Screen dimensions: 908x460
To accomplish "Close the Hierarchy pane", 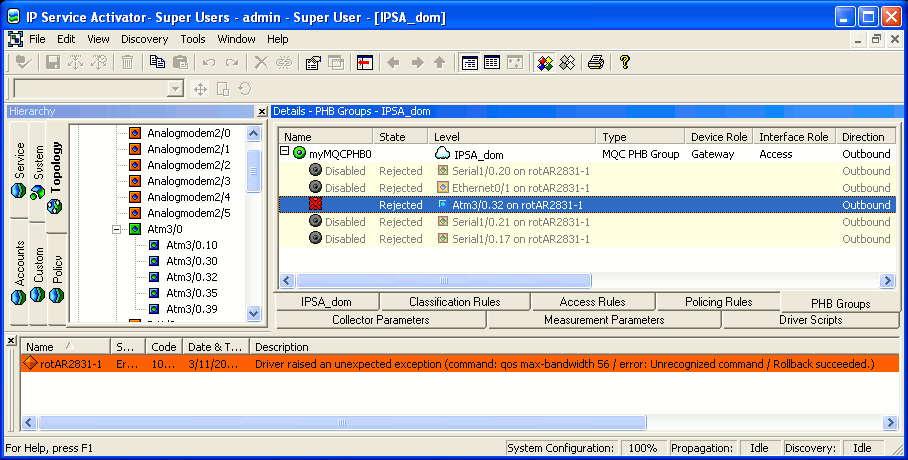I will 262,111.
